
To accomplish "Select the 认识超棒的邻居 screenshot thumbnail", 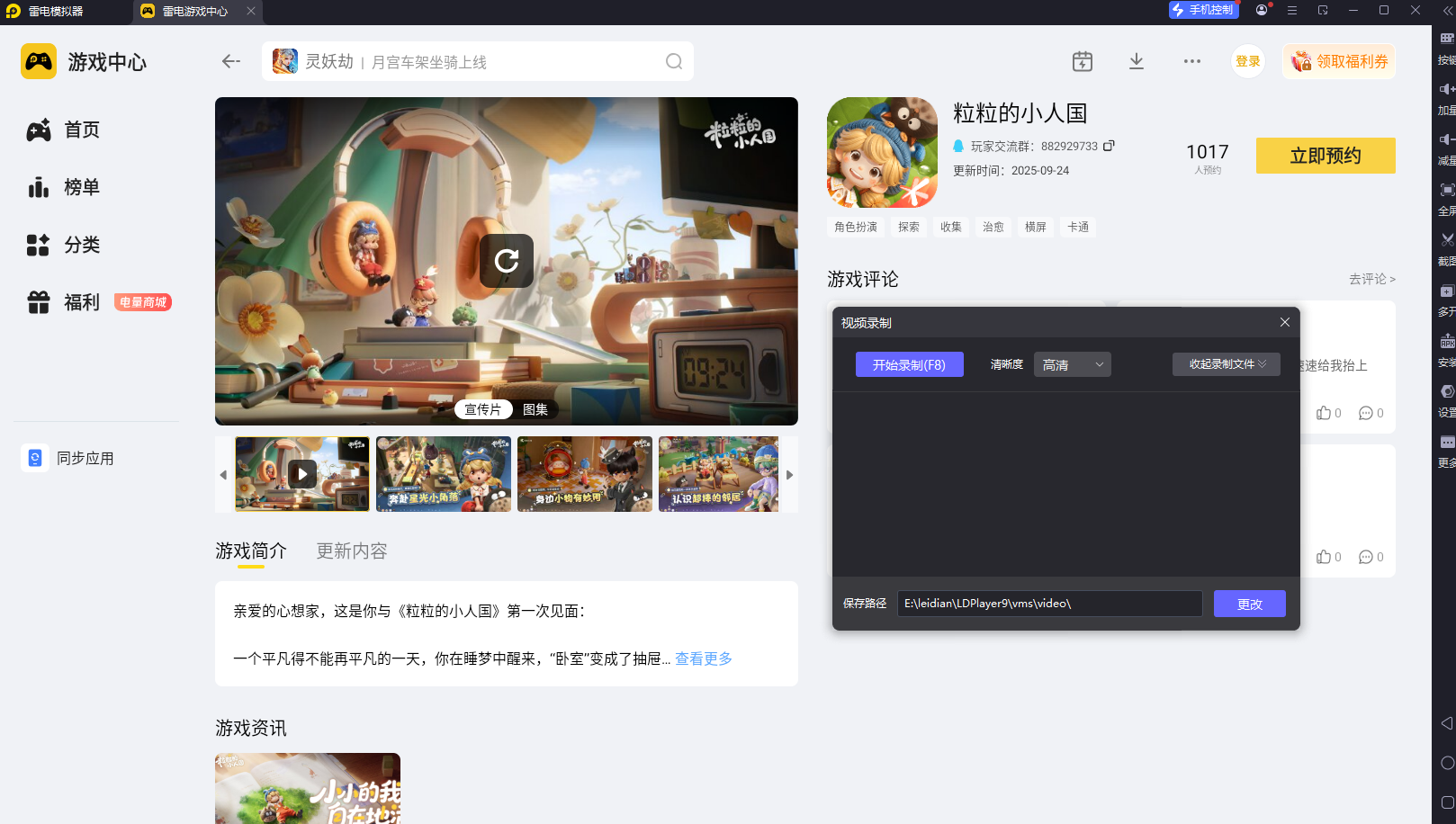I will 718,474.
